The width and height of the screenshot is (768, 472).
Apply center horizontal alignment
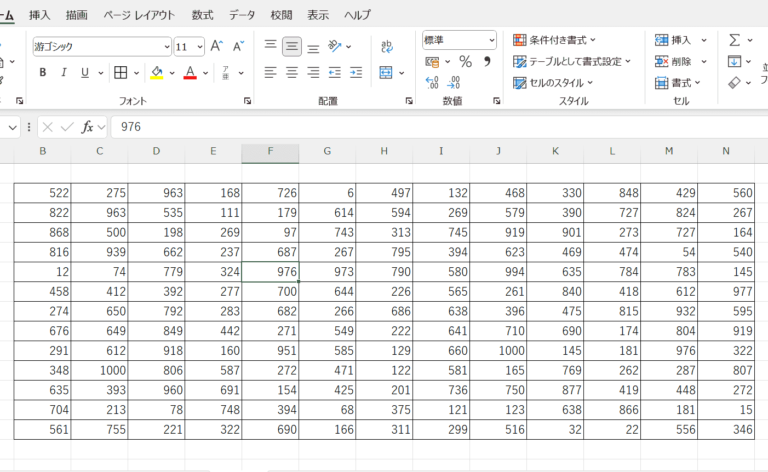292,73
